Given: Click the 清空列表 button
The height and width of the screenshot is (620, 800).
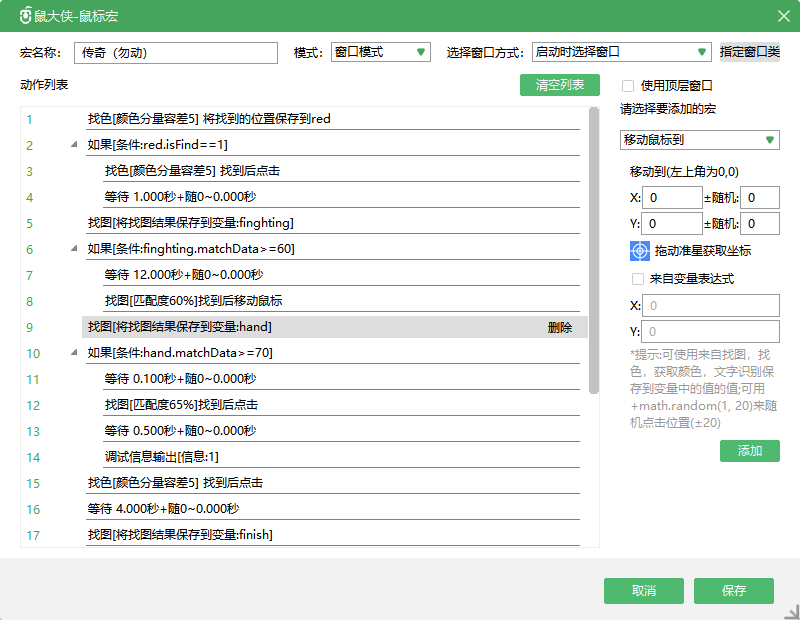Looking at the screenshot, I should tap(559, 85).
